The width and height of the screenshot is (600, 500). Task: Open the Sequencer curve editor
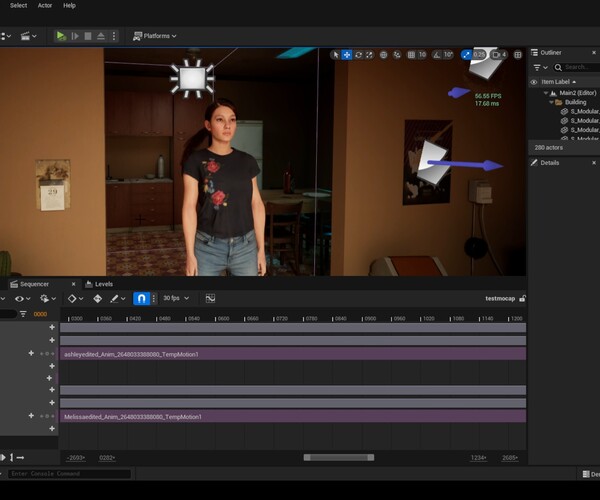[x=210, y=298]
